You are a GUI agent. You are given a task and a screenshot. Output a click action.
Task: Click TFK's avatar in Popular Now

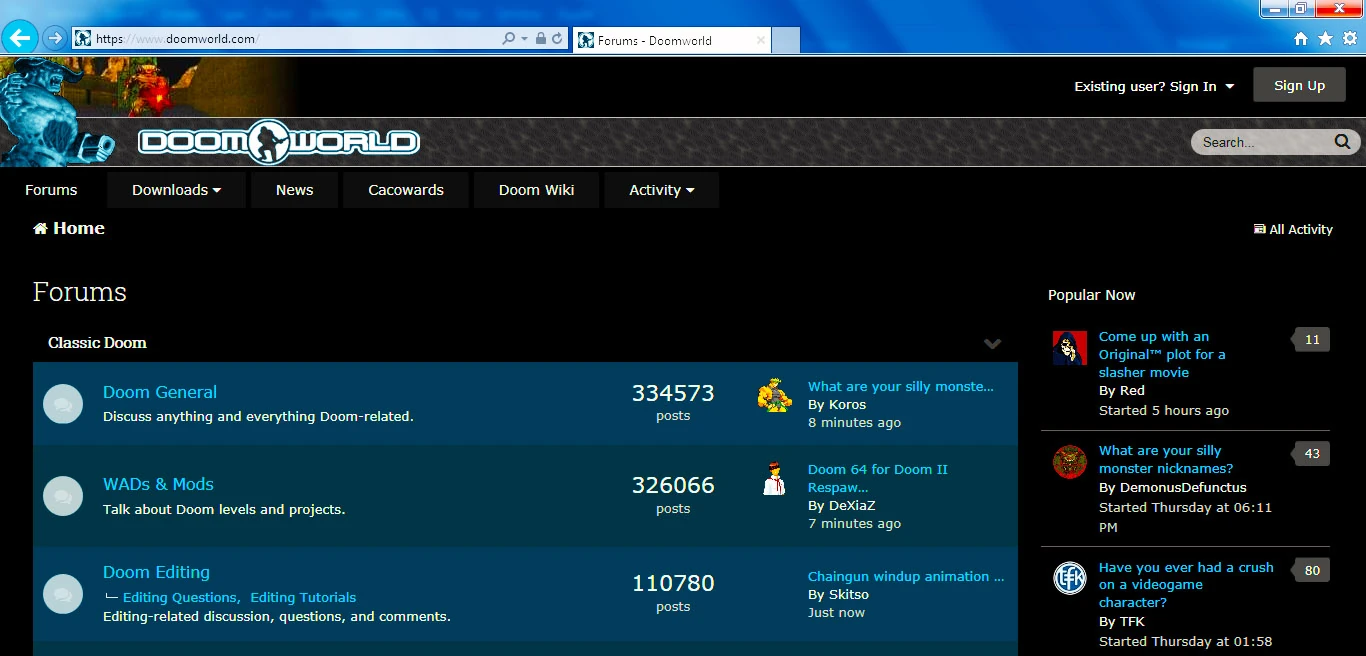pos(1070,578)
